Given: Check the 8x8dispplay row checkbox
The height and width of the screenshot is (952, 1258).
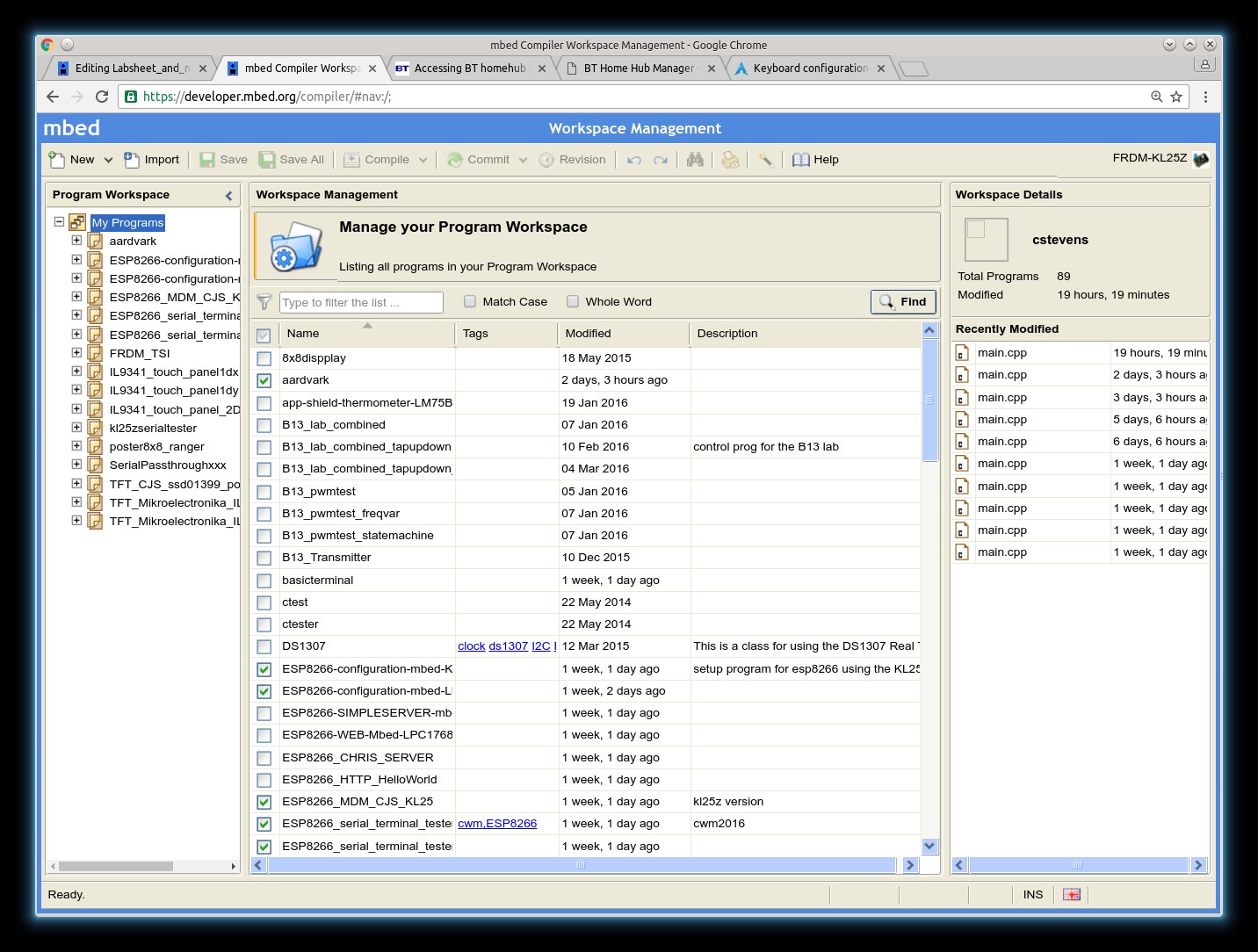Looking at the screenshot, I should coord(264,358).
